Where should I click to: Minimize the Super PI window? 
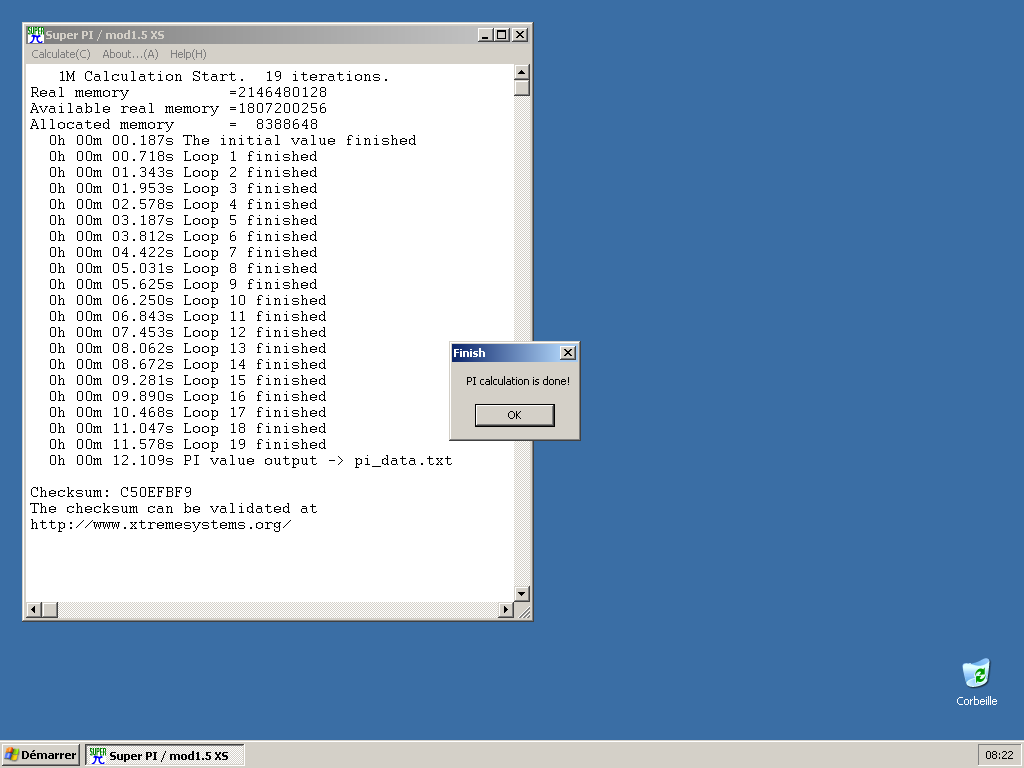coord(485,35)
